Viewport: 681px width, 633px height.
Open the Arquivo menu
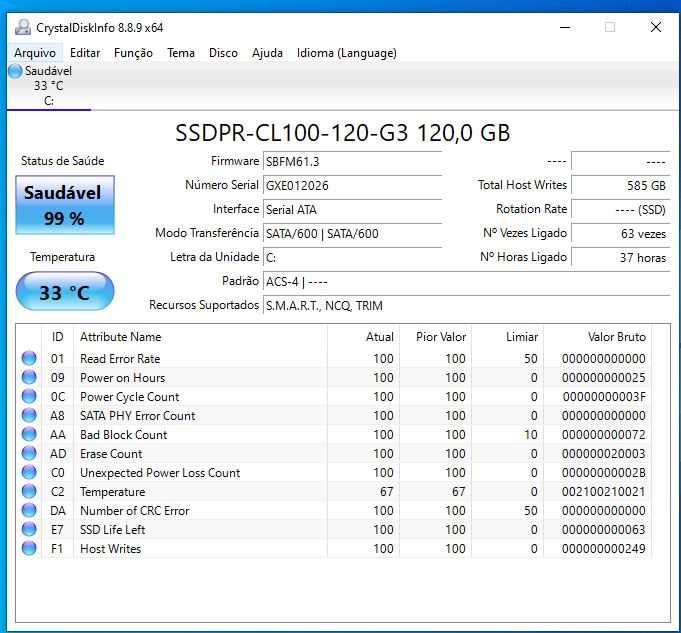coord(35,53)
